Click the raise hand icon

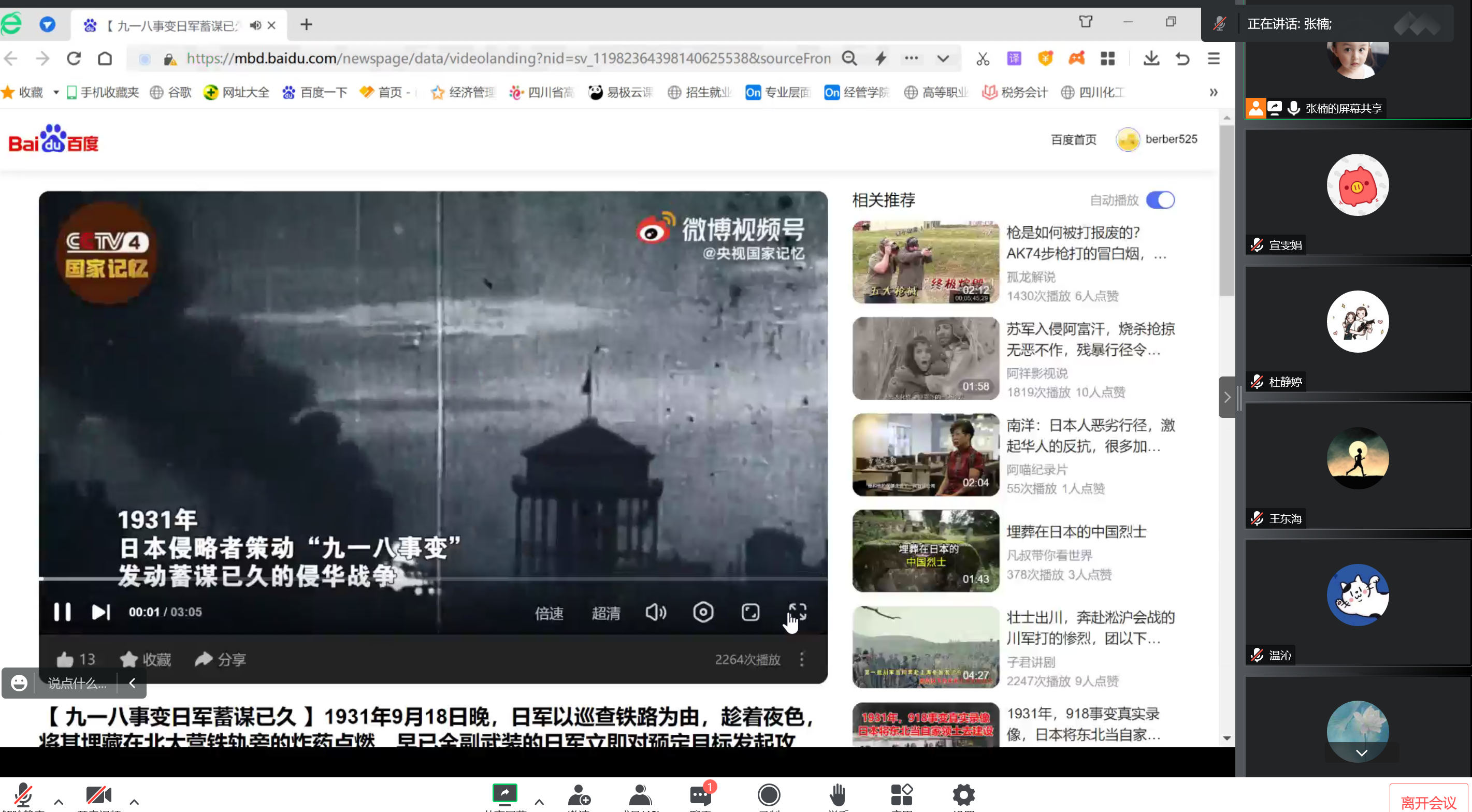click(837, 794)
